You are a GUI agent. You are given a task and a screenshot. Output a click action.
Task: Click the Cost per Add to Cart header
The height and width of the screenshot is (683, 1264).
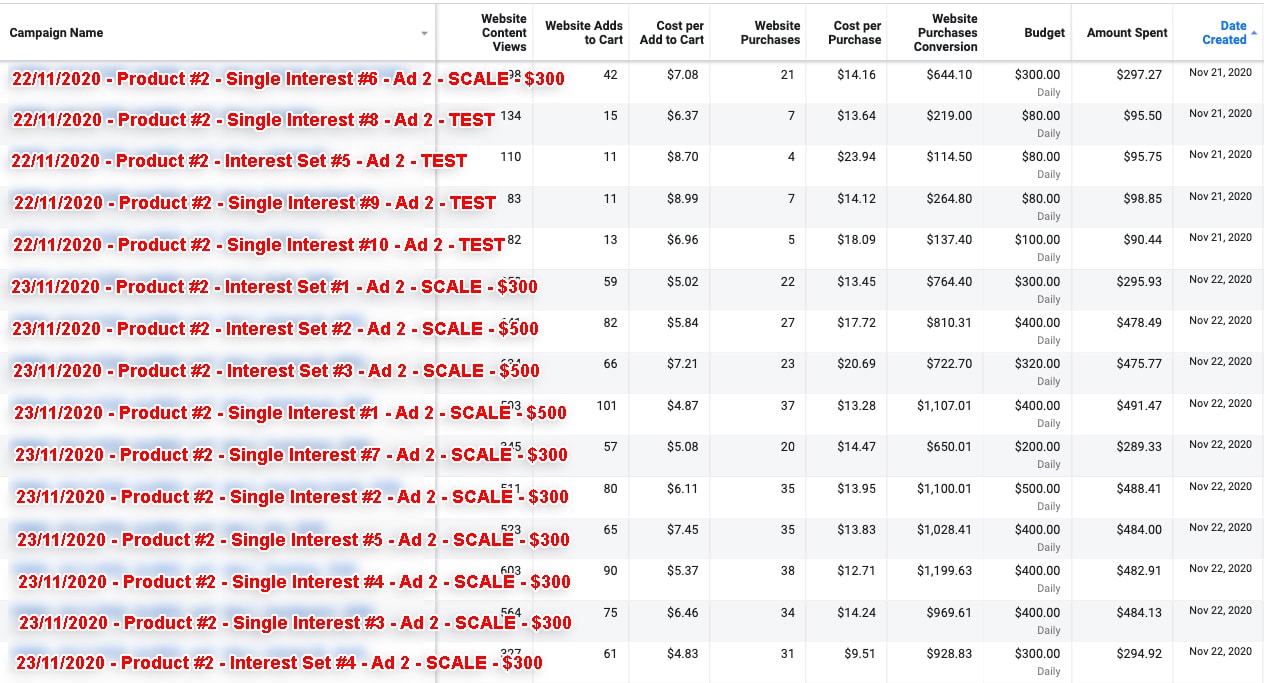pos(672,32)
